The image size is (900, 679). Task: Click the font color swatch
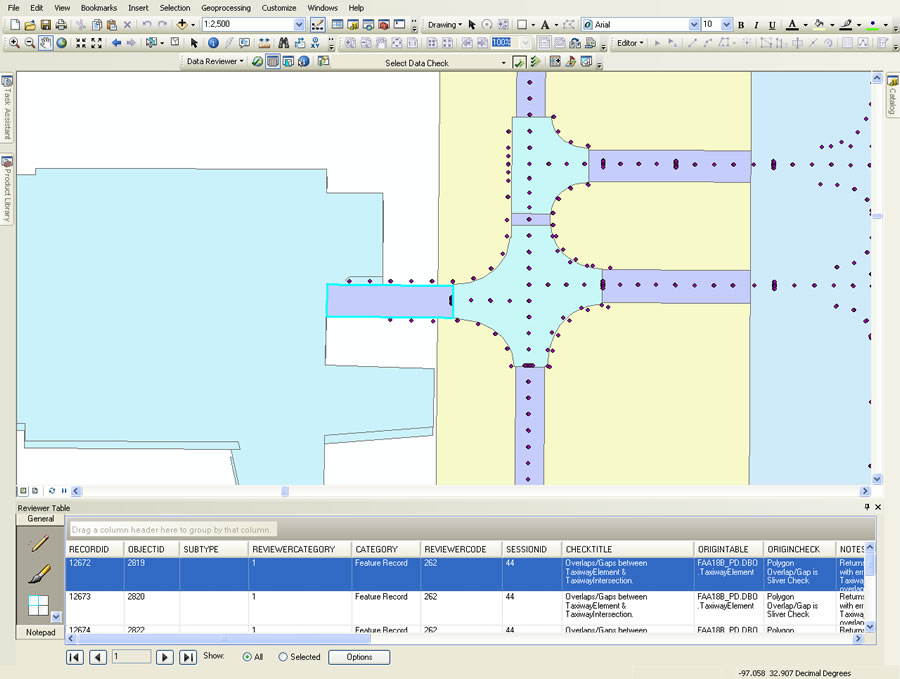792,25
